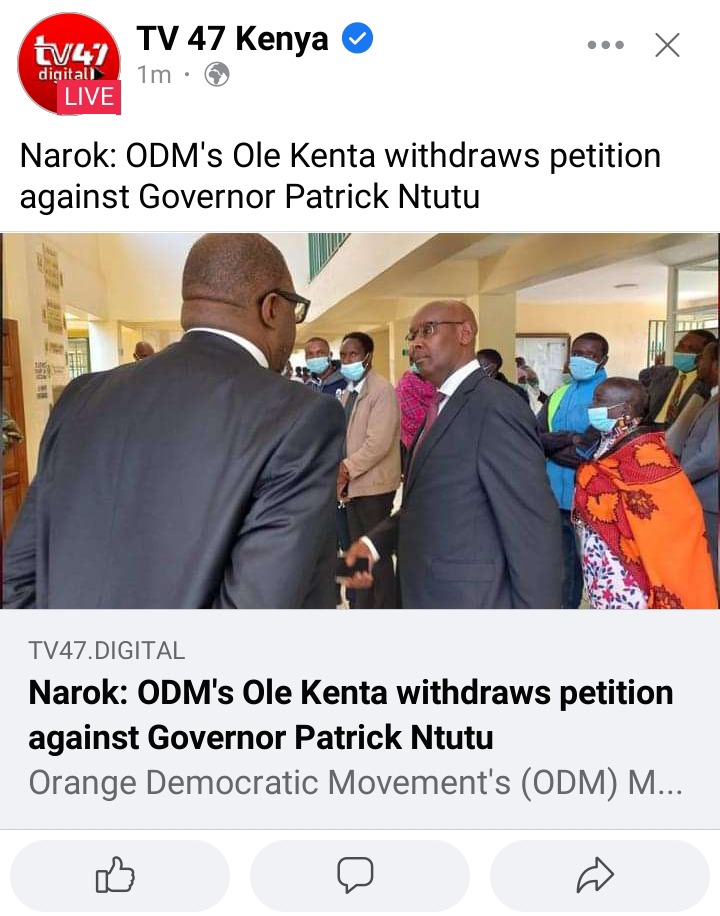Click the post caption about Governor Patrick Ntutu
The width and height of the screenshot is (720, 916).
[340, 175]
